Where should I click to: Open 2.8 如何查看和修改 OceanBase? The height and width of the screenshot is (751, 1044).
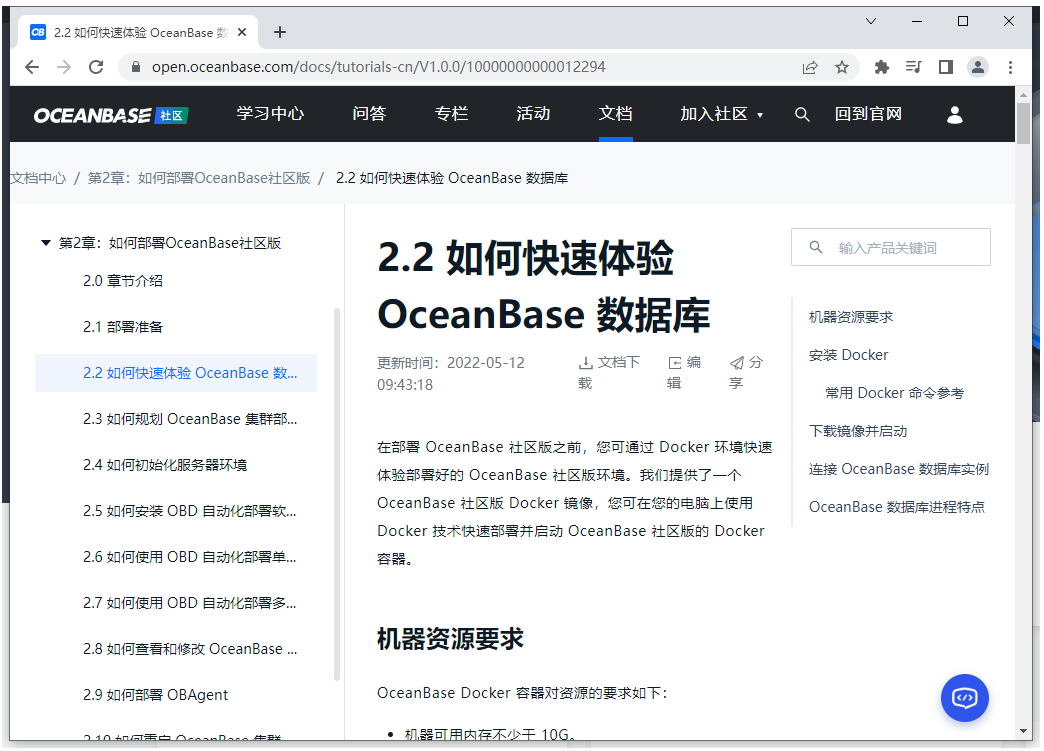190,648
